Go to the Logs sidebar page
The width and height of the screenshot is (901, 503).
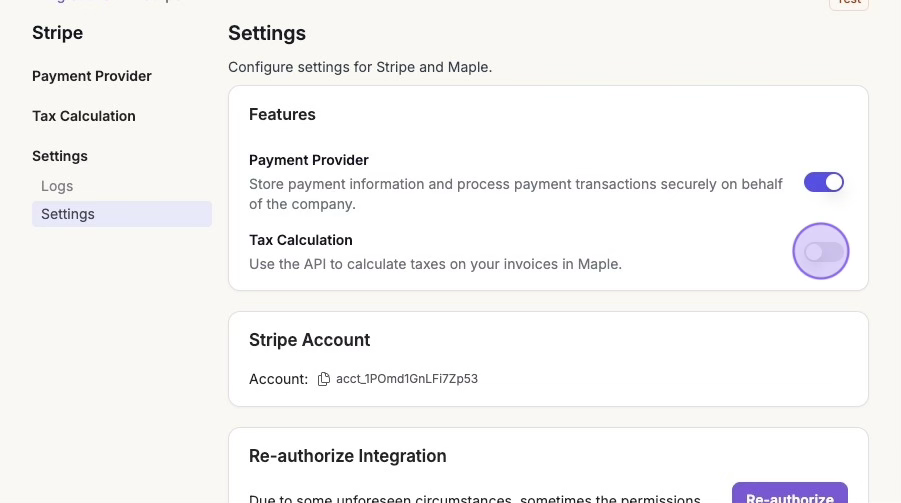(x=57, y=186)
